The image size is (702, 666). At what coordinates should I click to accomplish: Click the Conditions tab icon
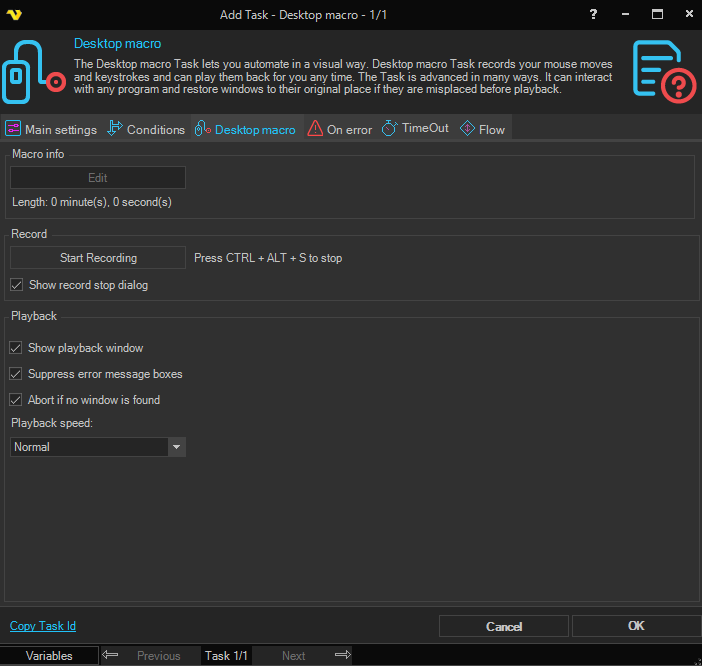point(114,129)
